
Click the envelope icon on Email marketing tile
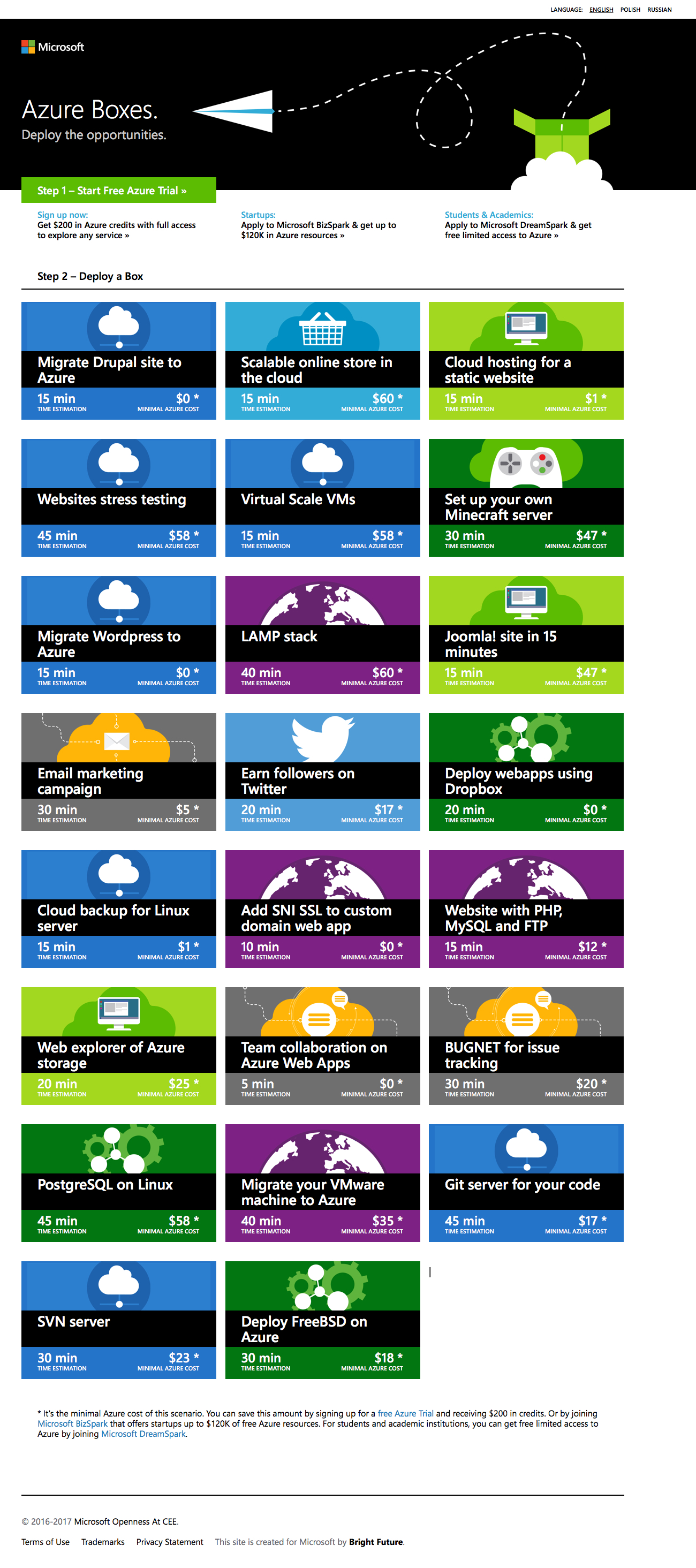[117, 741]
